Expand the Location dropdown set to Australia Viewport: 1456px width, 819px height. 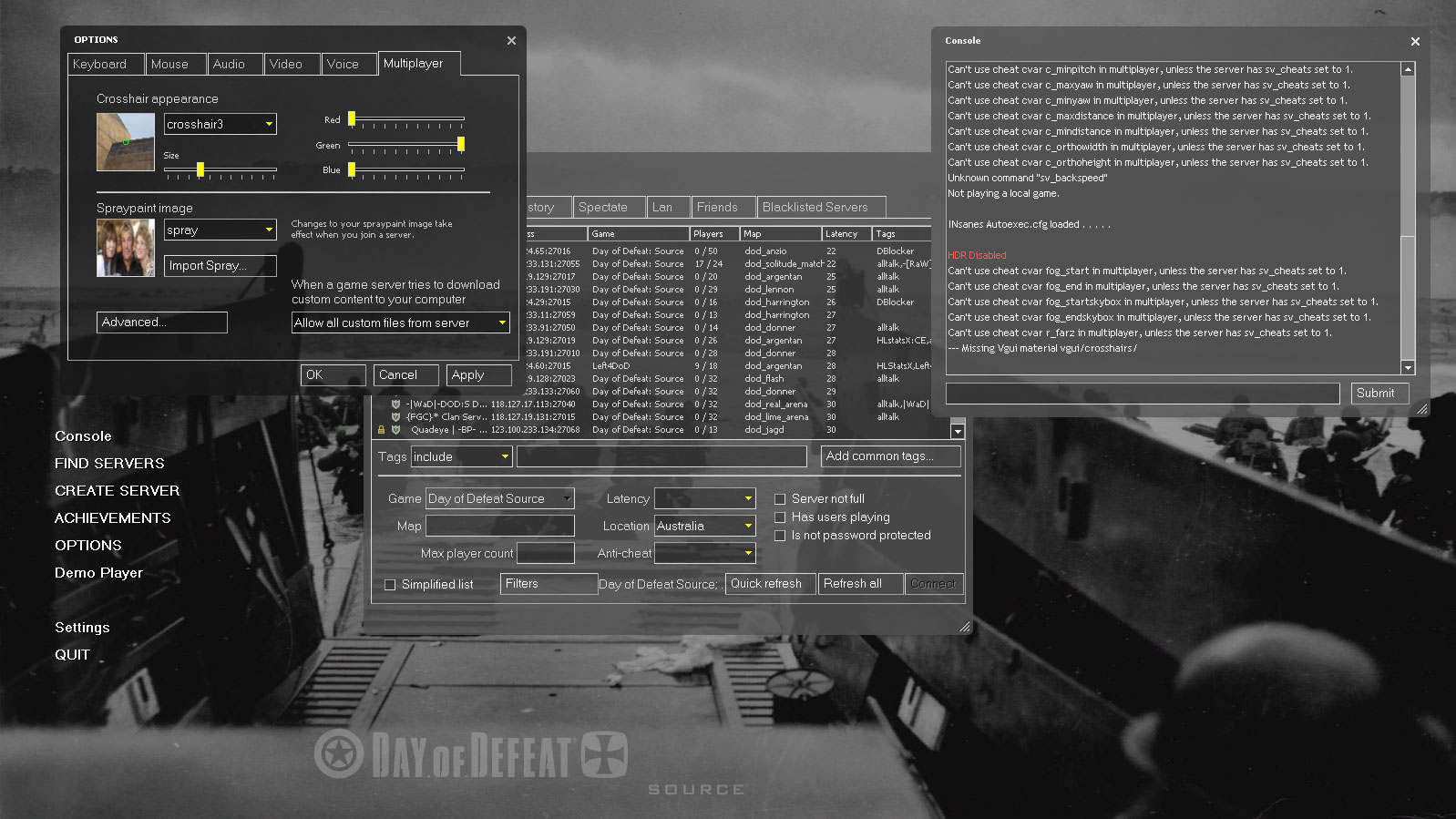(x=748, y=526)
